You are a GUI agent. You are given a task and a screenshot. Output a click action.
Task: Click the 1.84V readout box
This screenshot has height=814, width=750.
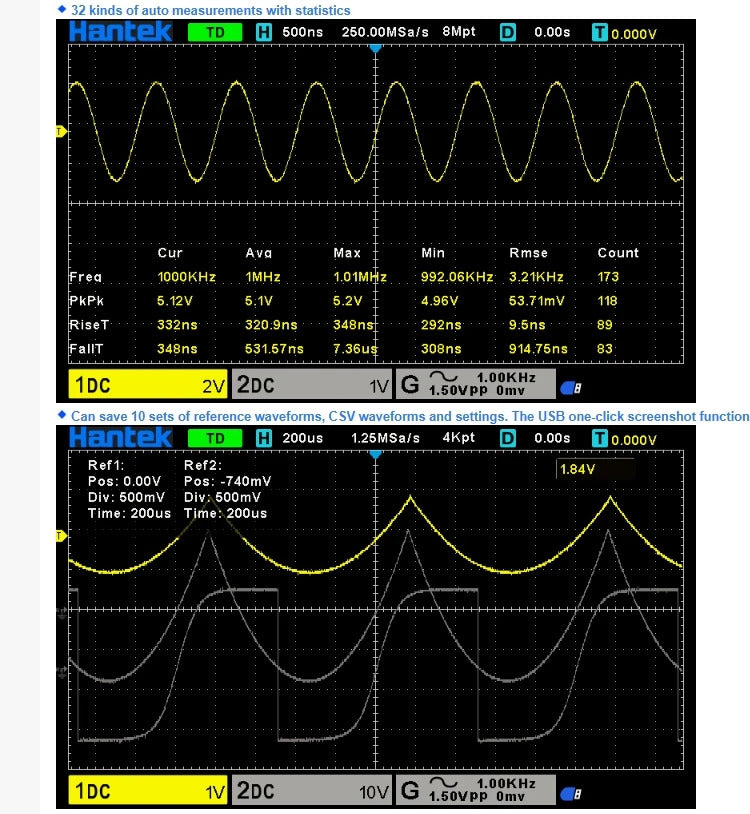pos(595,469)
